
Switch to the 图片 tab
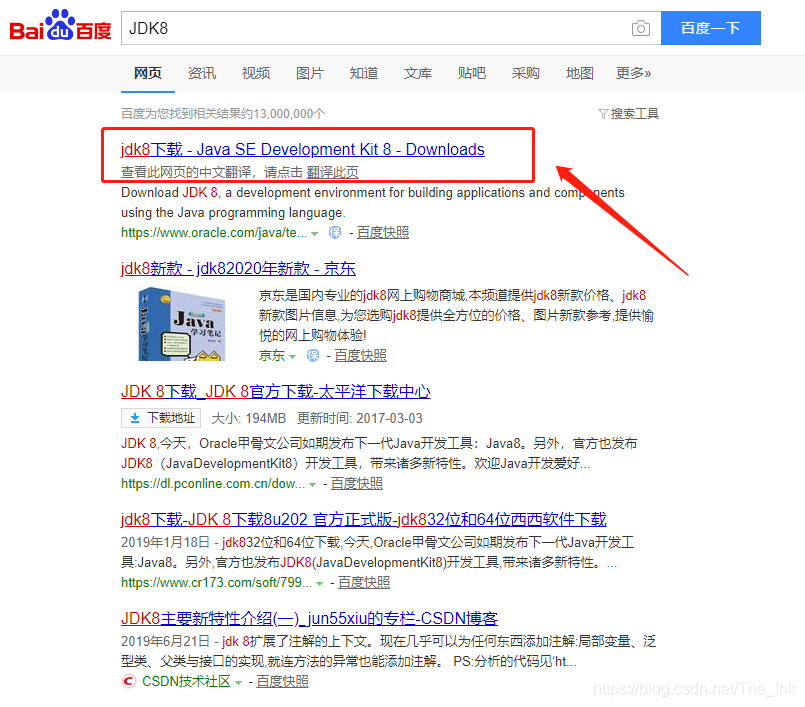point(310,73)
